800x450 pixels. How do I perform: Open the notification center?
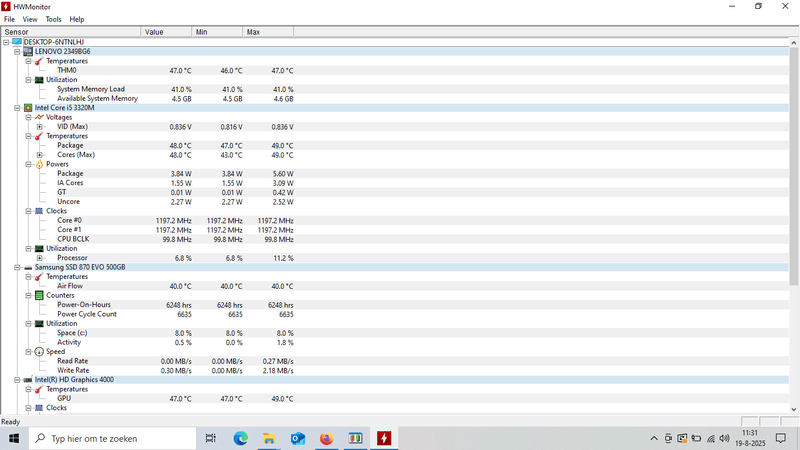pos(781,438)
